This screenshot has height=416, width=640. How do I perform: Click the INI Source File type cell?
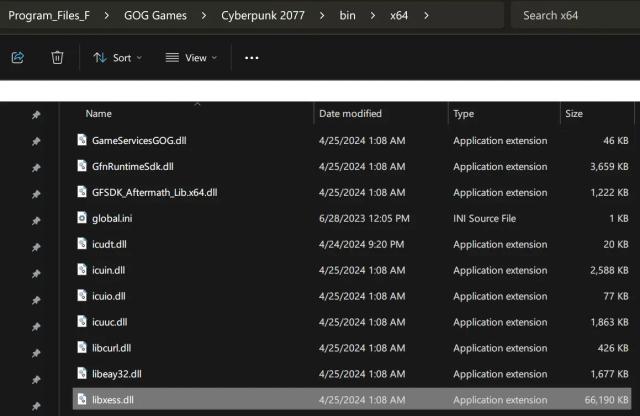click(484, 218)
